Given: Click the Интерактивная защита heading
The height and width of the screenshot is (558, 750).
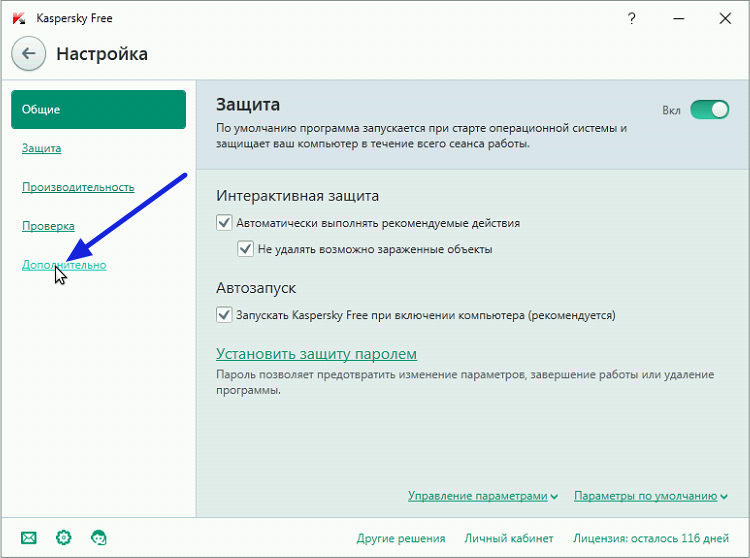Looking at the screenshot, I should point(298,196).
